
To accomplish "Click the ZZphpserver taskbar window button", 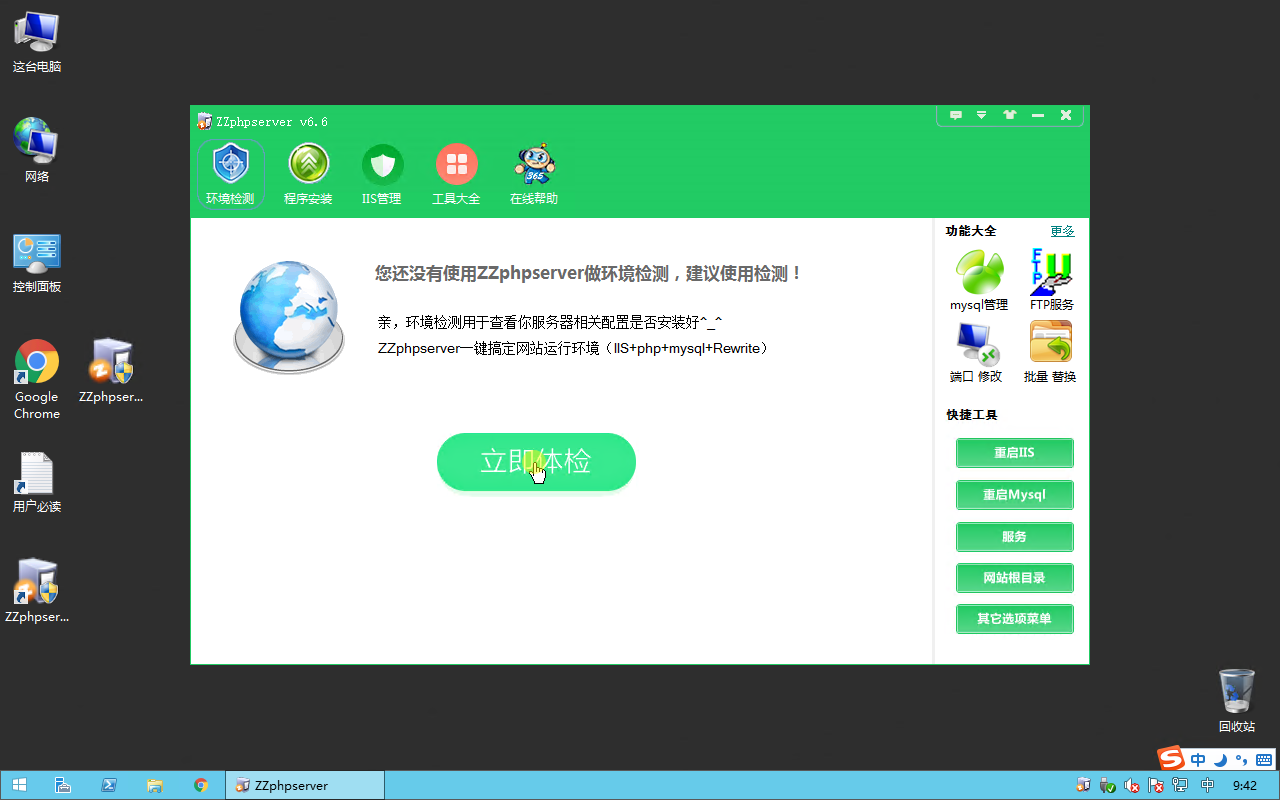I will (305, 785).
